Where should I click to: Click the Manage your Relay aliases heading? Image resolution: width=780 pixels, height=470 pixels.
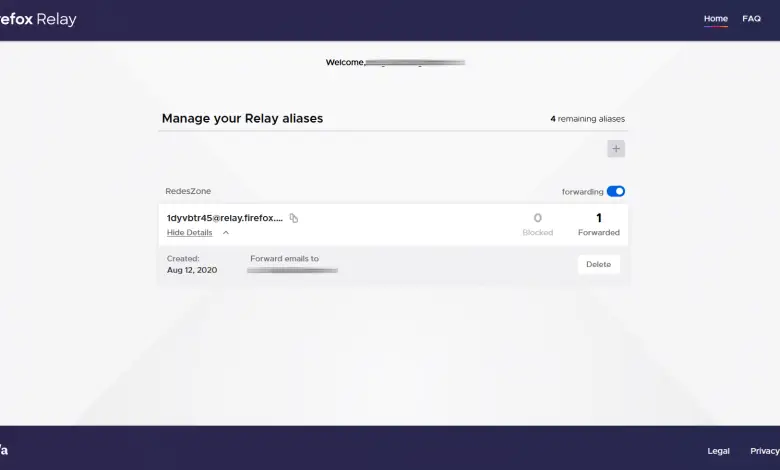click(242, 118)
